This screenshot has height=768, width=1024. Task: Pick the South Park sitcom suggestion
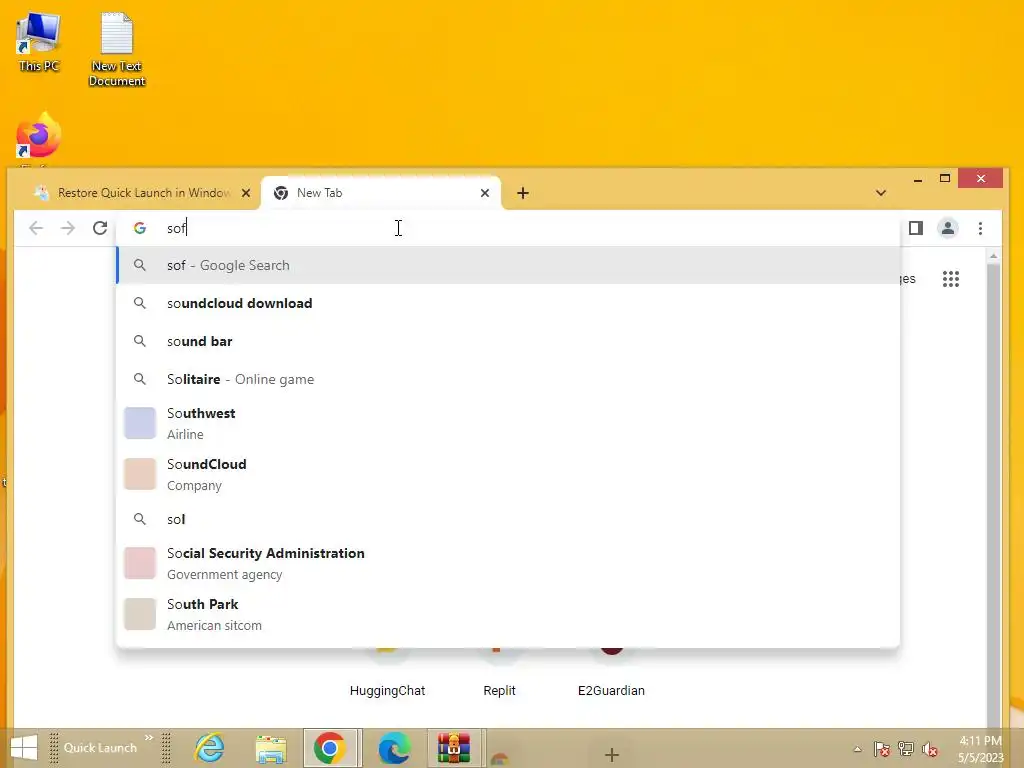[508, 614]
